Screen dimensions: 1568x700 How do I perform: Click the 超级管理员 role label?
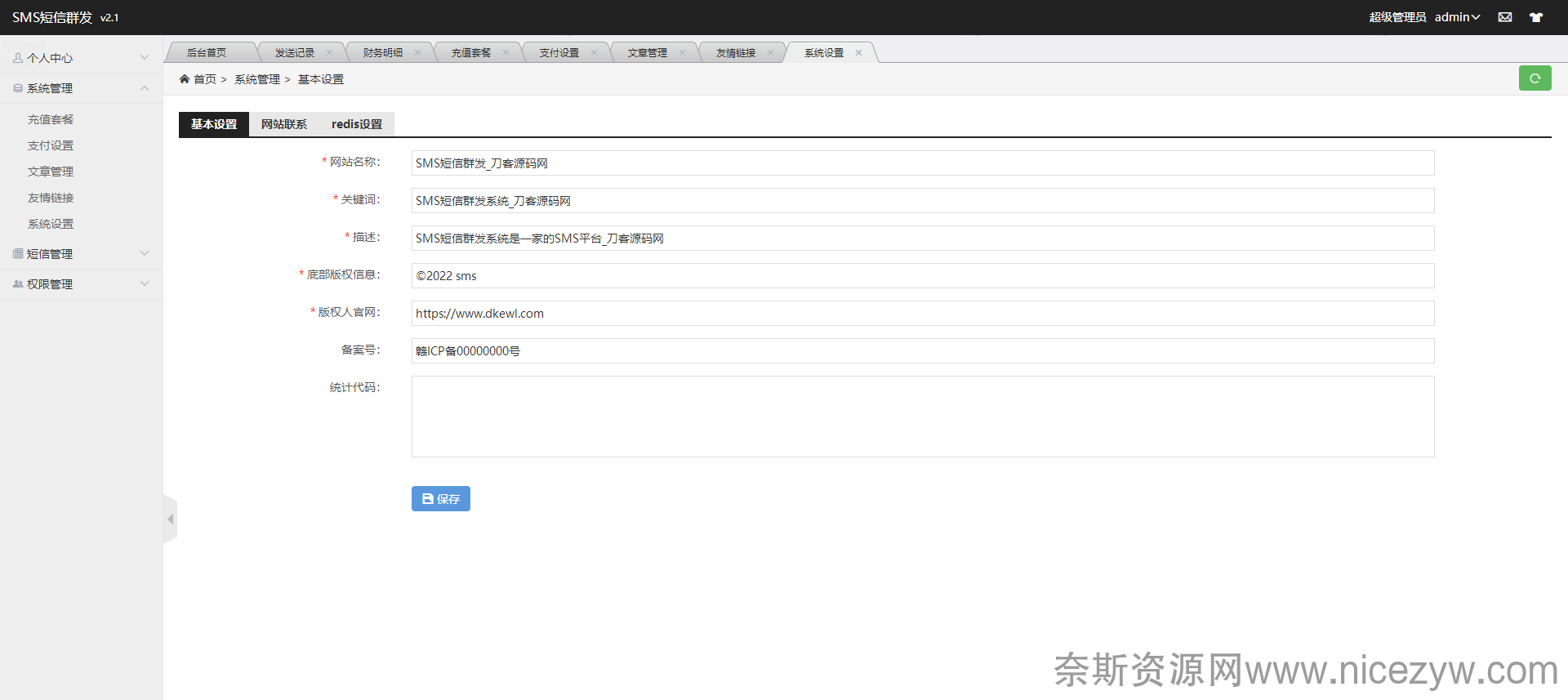point(1397,17)
